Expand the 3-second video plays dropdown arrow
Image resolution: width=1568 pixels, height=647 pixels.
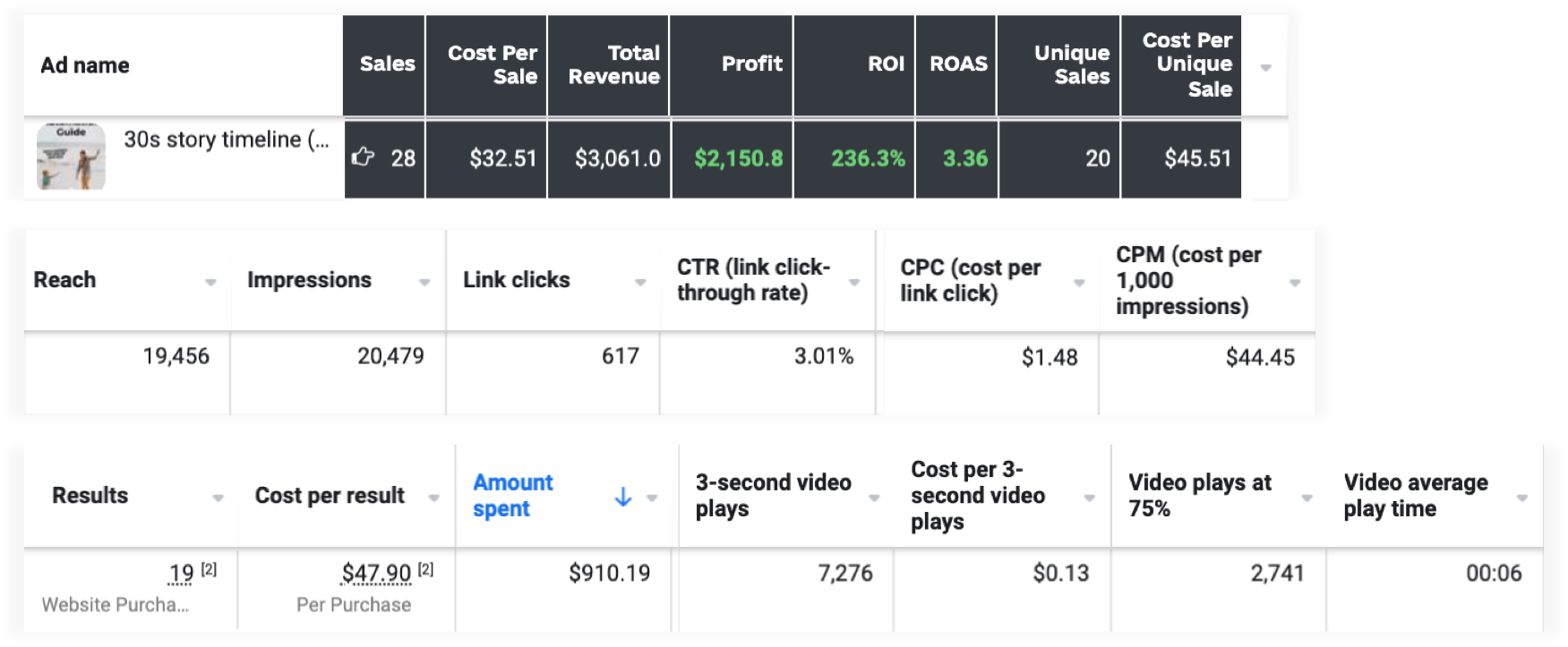point(874,498)
